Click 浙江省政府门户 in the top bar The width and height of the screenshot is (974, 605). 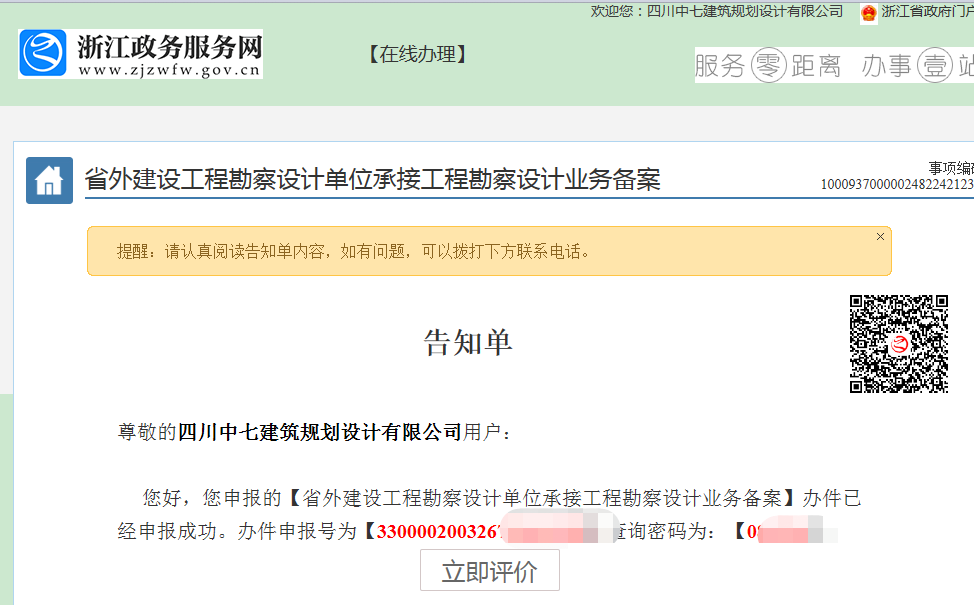926,13
